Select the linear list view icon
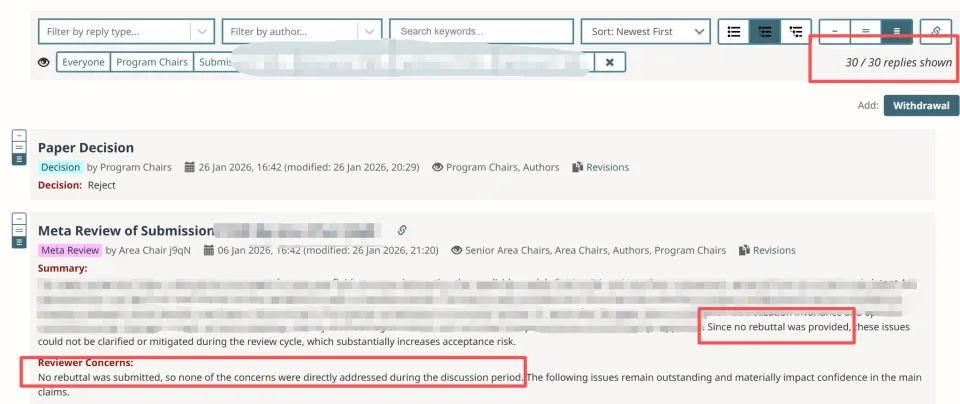The height and width of the screenshot is (404, 960). pos(734,32)
